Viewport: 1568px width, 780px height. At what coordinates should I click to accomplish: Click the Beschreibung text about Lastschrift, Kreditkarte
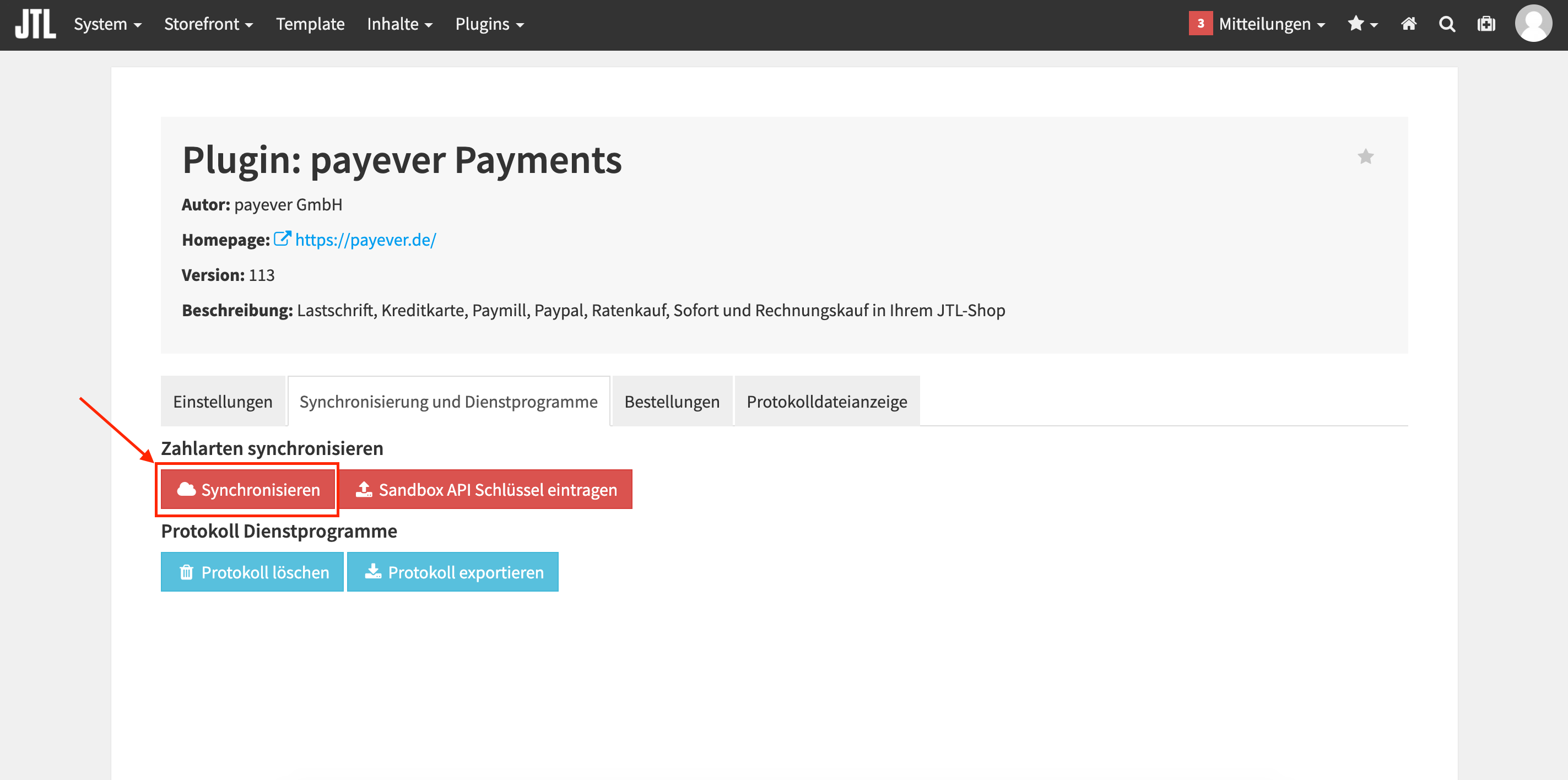[651, 310]
